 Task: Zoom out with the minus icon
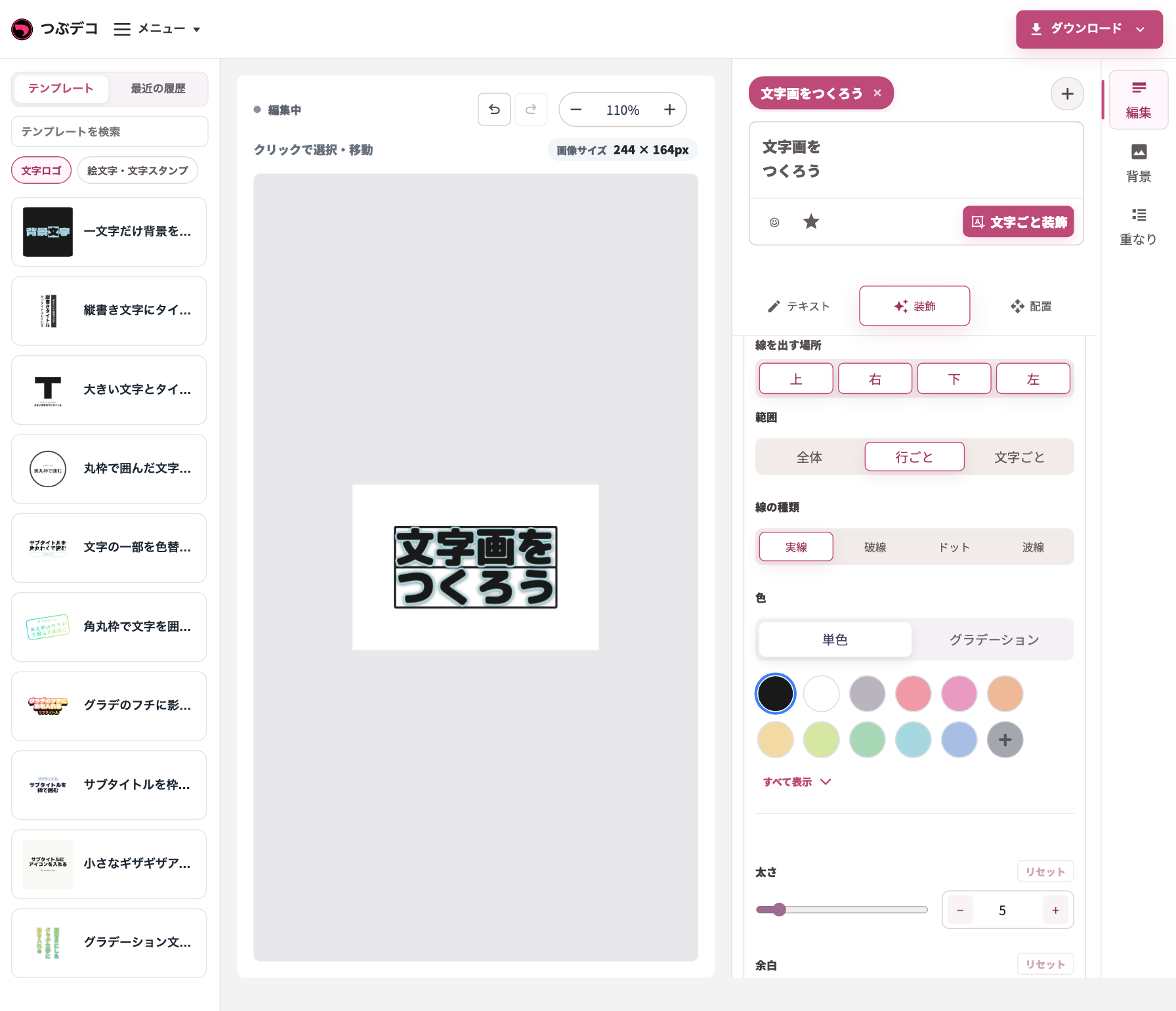click(576, 110)
